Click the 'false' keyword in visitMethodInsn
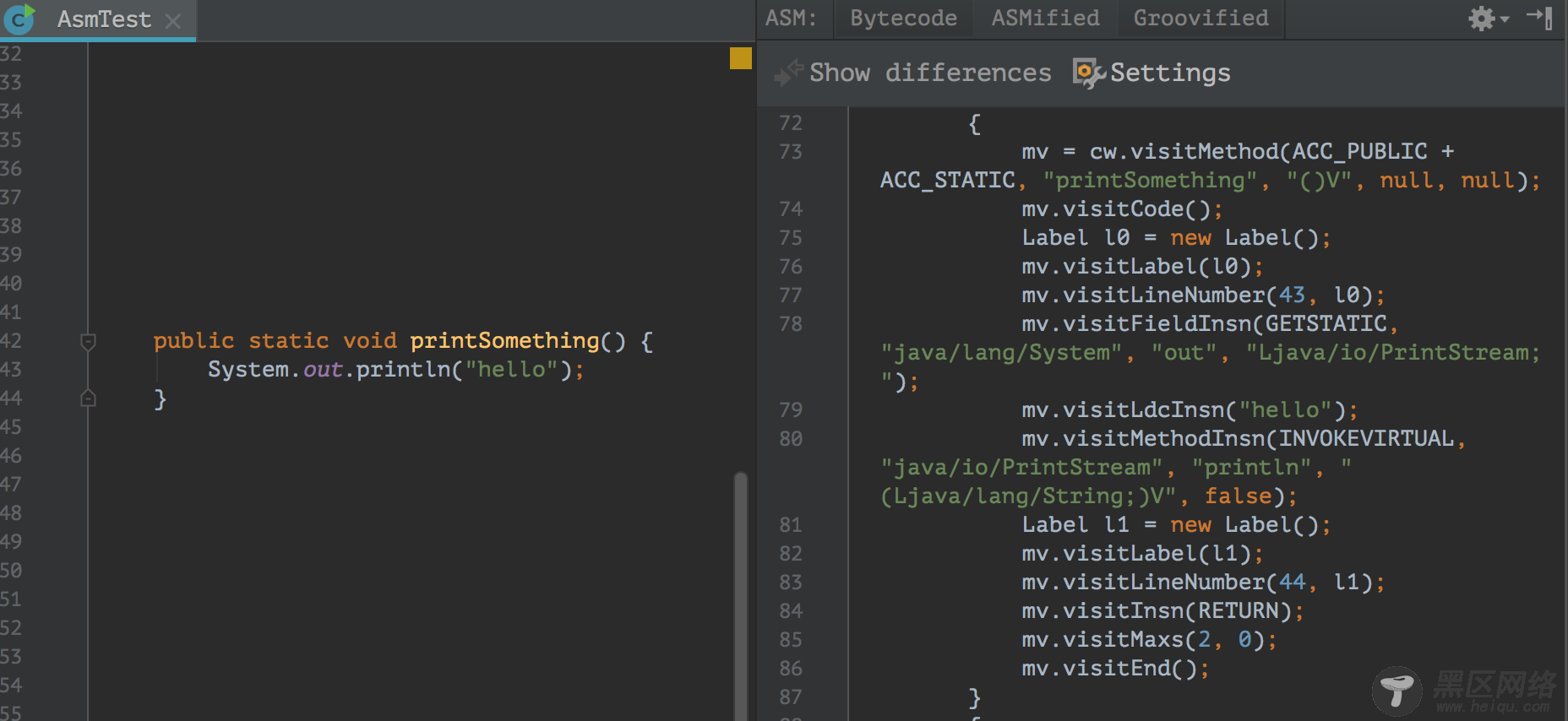Image resolution: width=1568 pixels, height=721 pixels. pyautogui.click(x=1238, y=496)
